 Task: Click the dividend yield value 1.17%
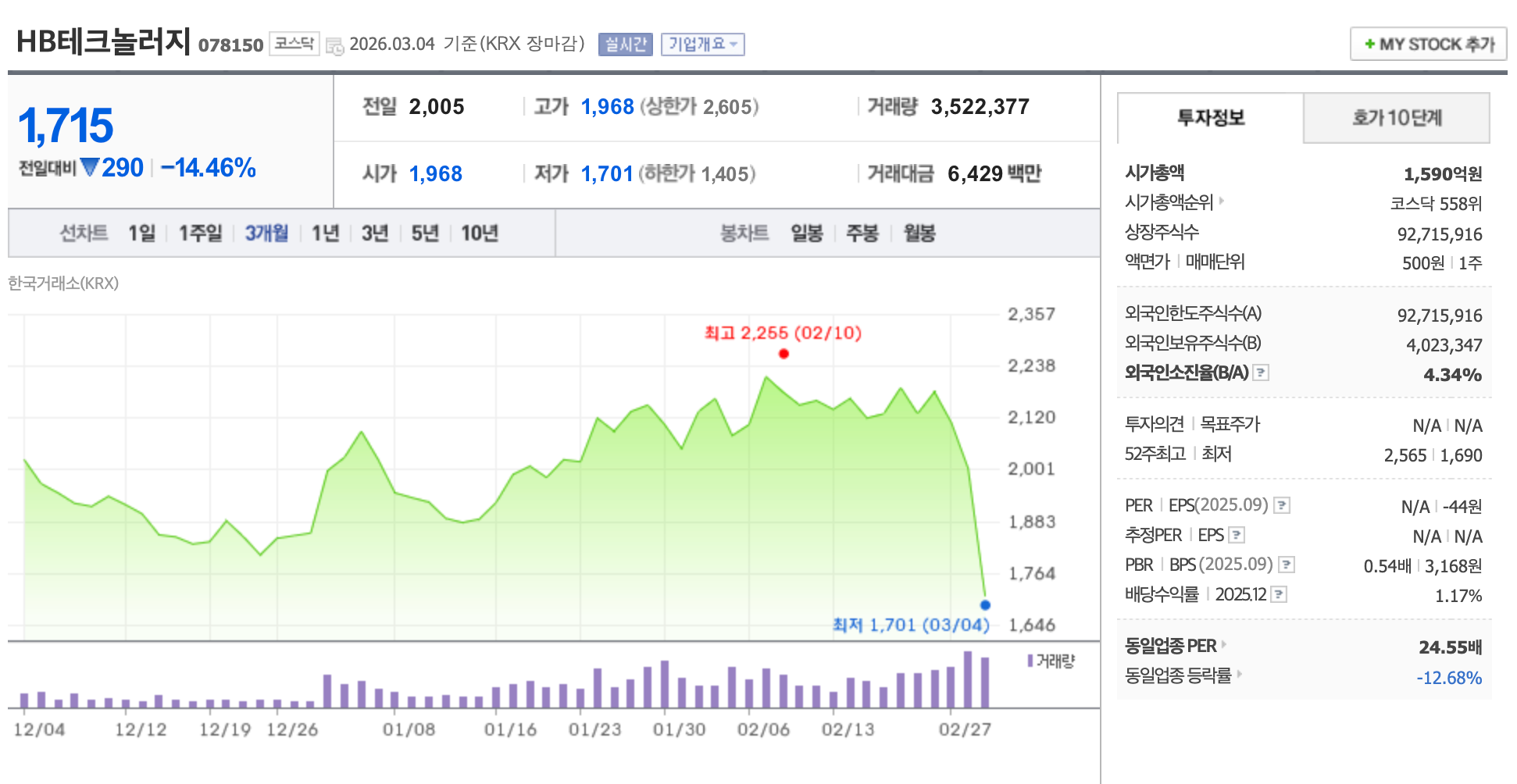[1458, 596]
